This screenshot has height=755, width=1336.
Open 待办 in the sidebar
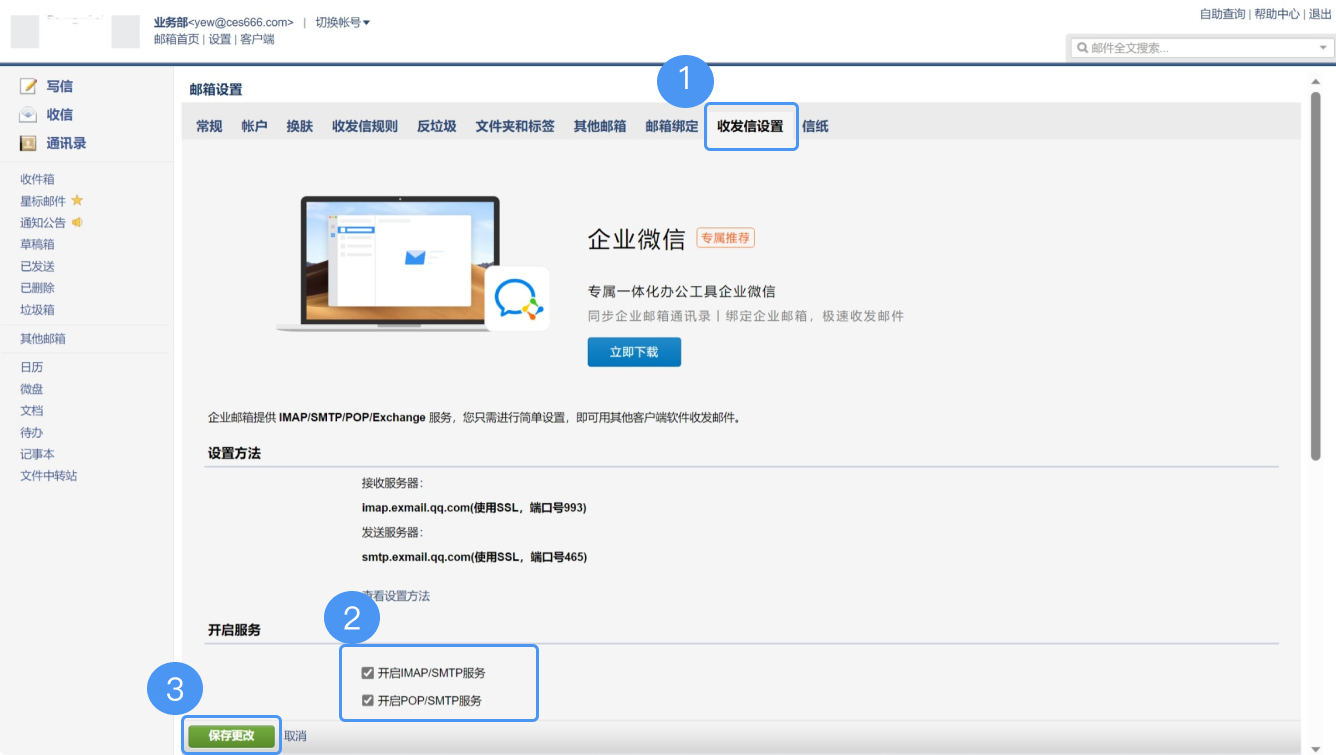tap(32, 433)
